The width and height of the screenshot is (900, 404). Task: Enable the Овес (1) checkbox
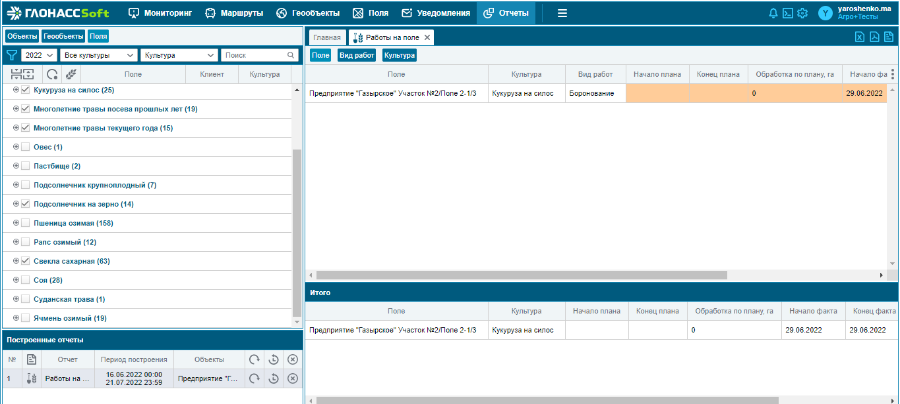point(26,147)
